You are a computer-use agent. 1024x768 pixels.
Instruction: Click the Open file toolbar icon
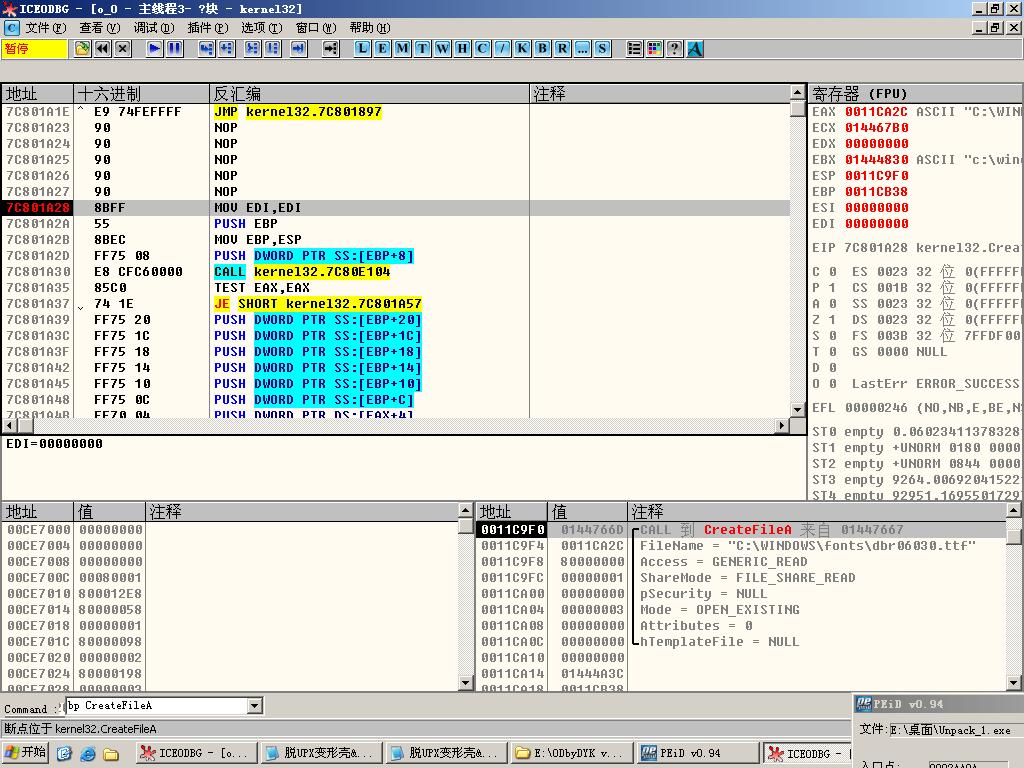82,48
